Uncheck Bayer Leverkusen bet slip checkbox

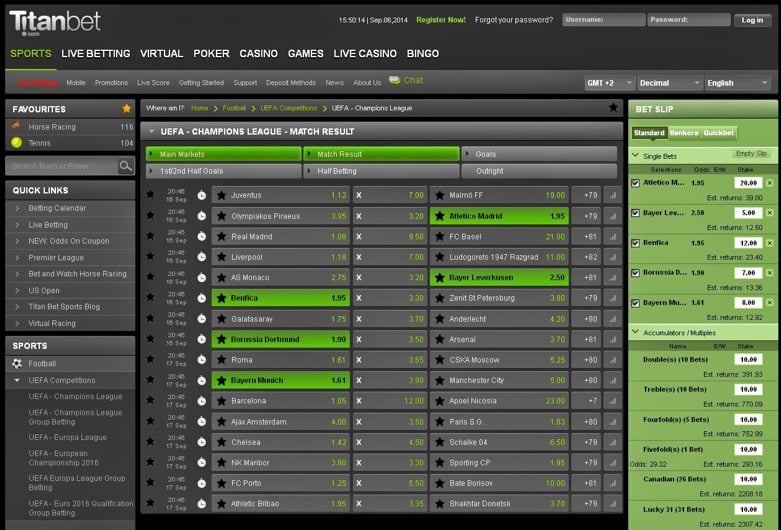click(635, 213)
